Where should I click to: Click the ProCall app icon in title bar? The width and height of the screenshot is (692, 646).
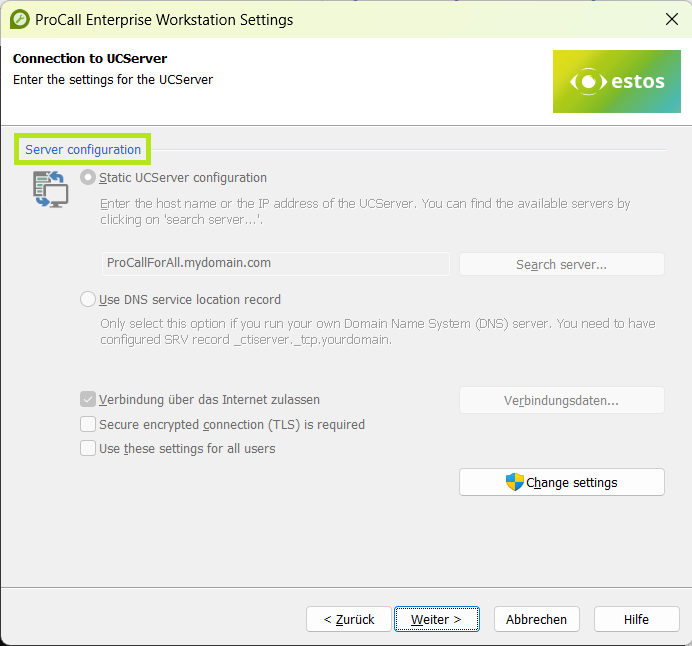(x=19, y=19)
